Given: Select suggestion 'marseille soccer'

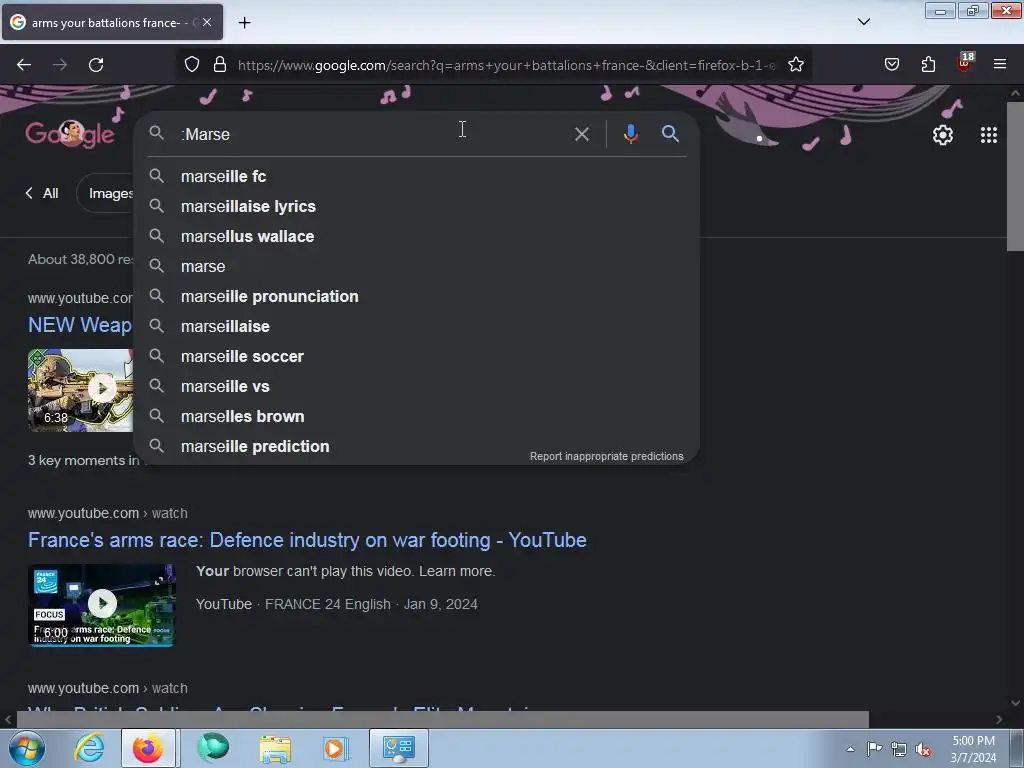Looking at the screenshot, I should coord(417,357).
